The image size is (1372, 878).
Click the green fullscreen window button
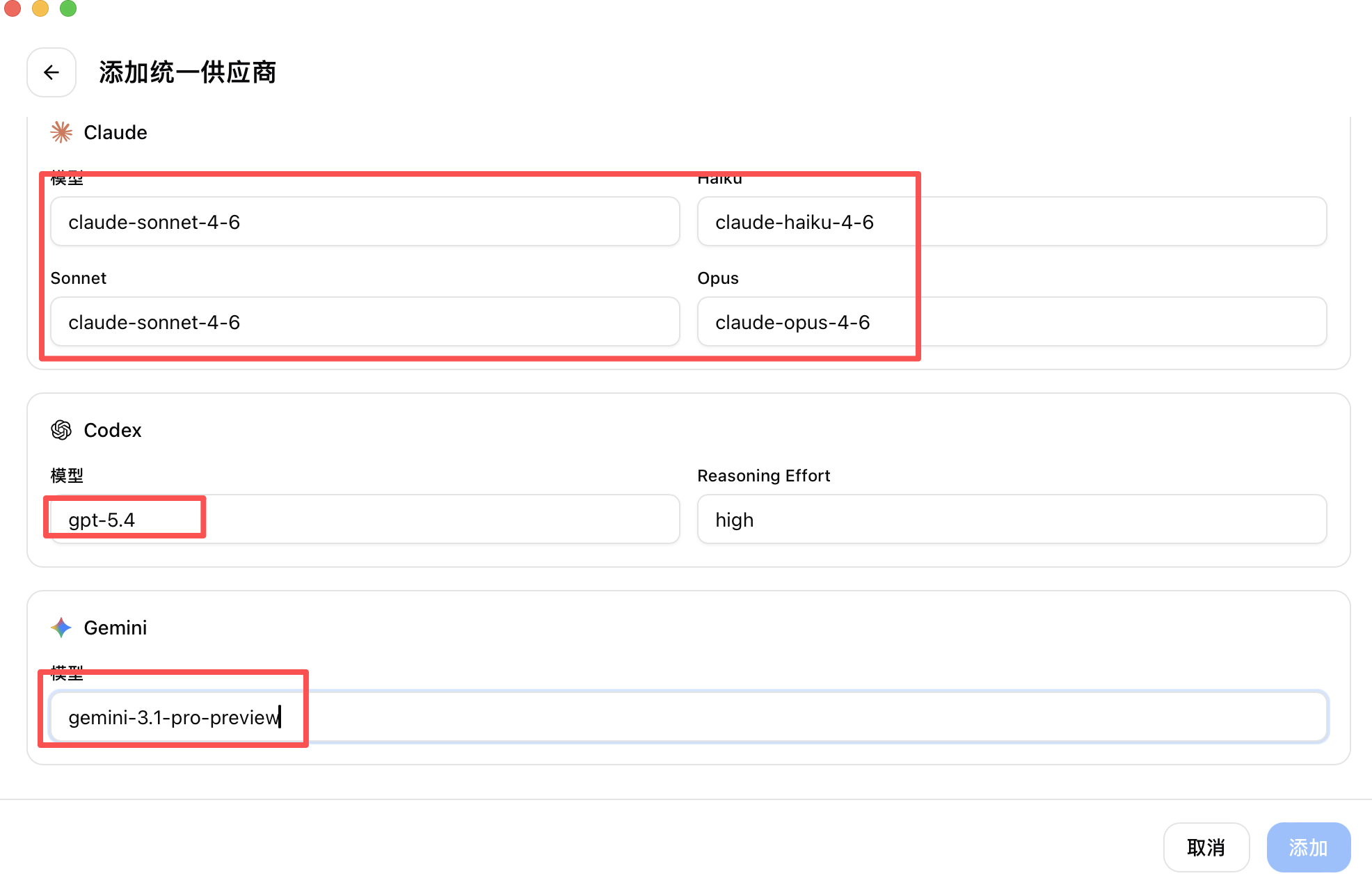point(68,8)
